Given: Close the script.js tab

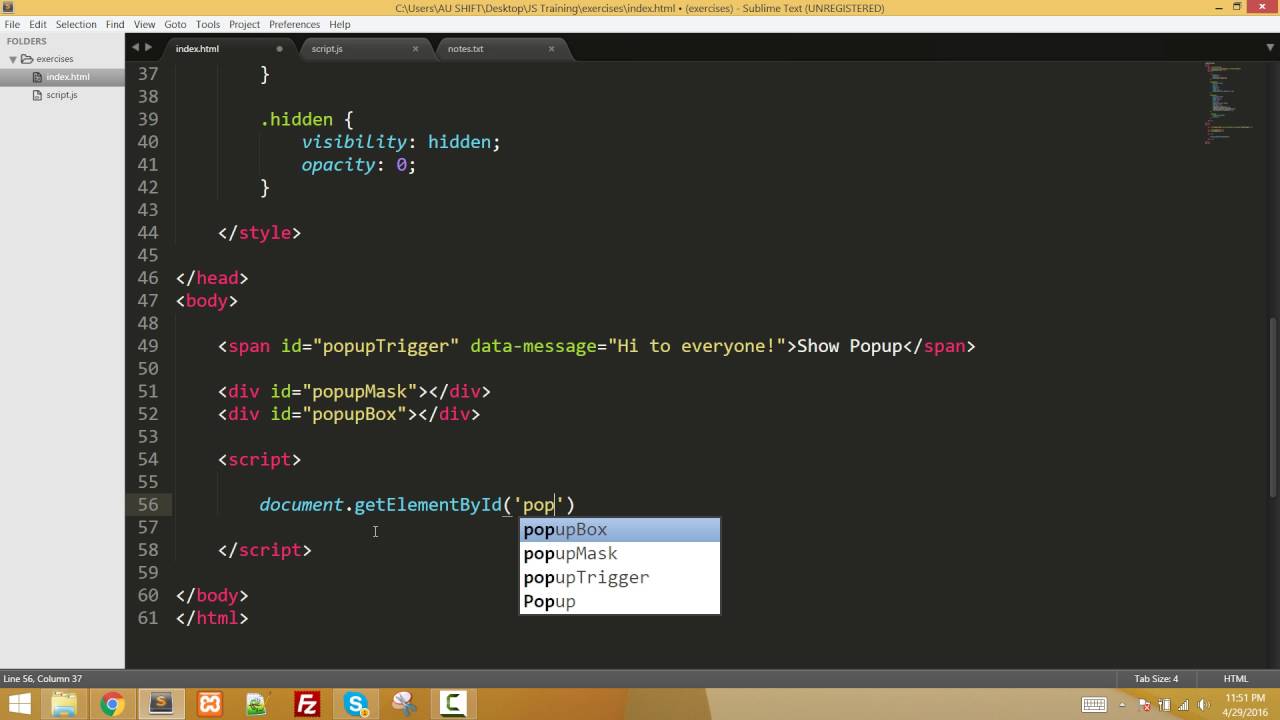Looking at the screenshot, I should coord(416,48).
